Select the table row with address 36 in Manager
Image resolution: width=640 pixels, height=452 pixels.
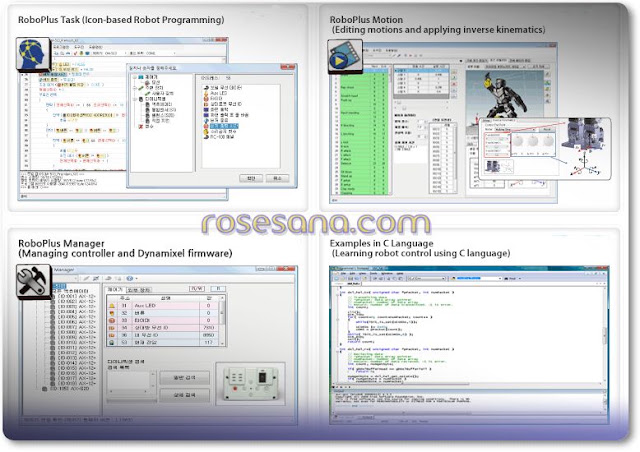[163, 335]
